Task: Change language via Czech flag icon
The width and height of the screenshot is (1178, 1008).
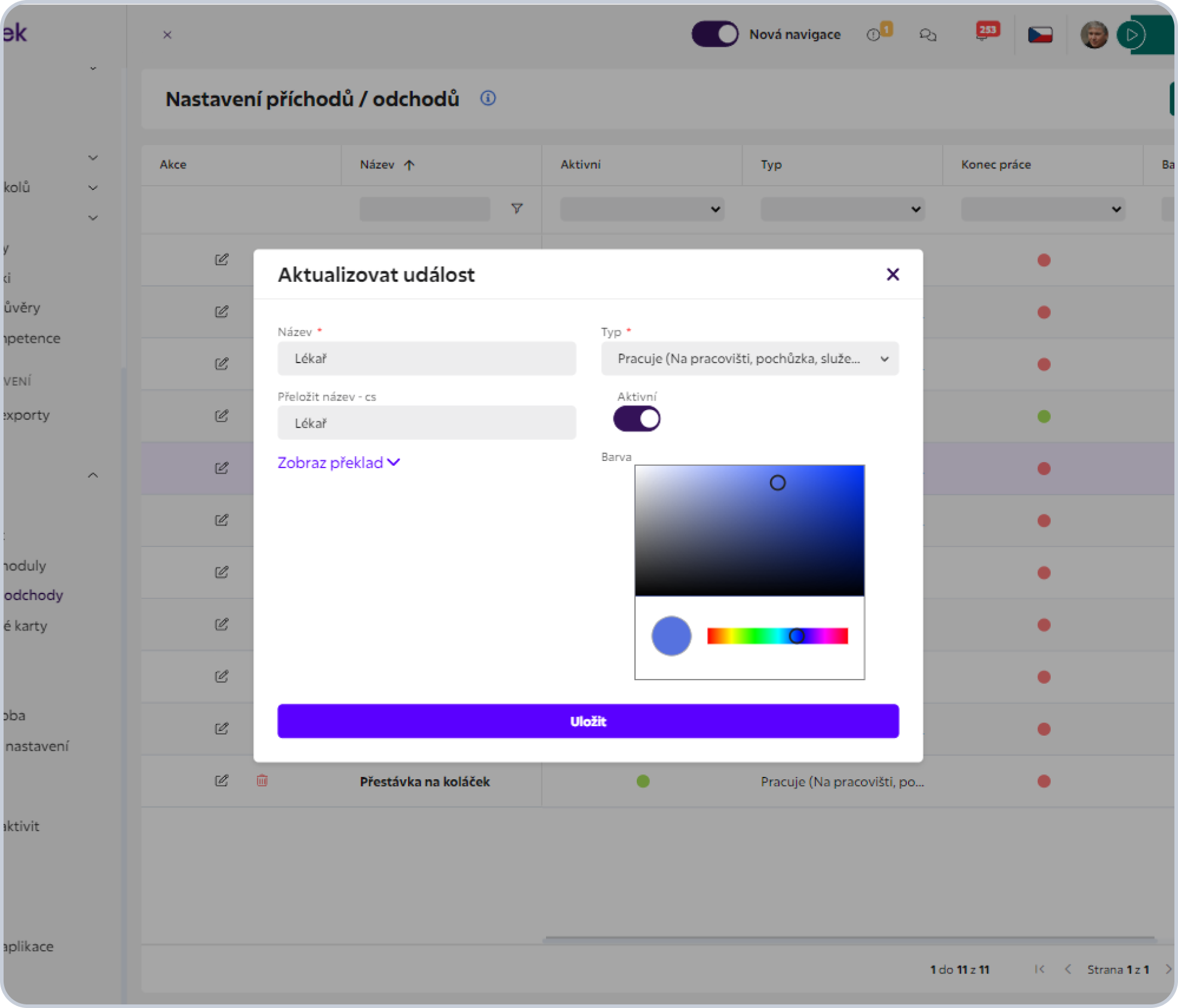Action: tap(1040, 35)
